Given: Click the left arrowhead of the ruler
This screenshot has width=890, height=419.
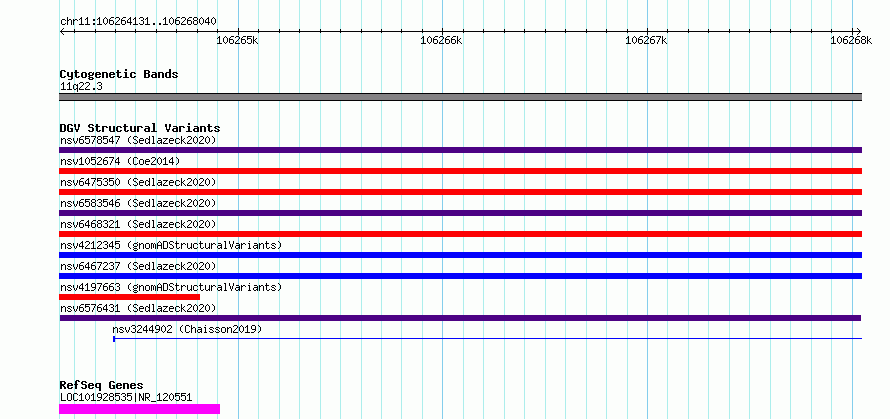Looking at the screenshot, I should pyautogui.click(x=62, y=31).
